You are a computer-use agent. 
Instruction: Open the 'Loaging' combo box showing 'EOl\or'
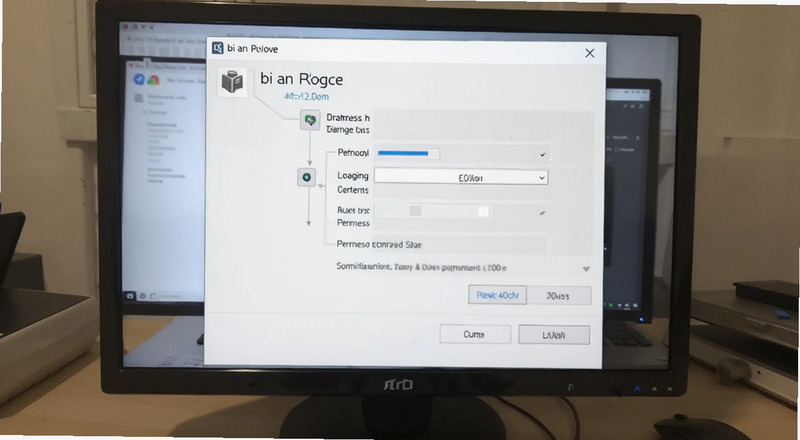coord(461,177)
